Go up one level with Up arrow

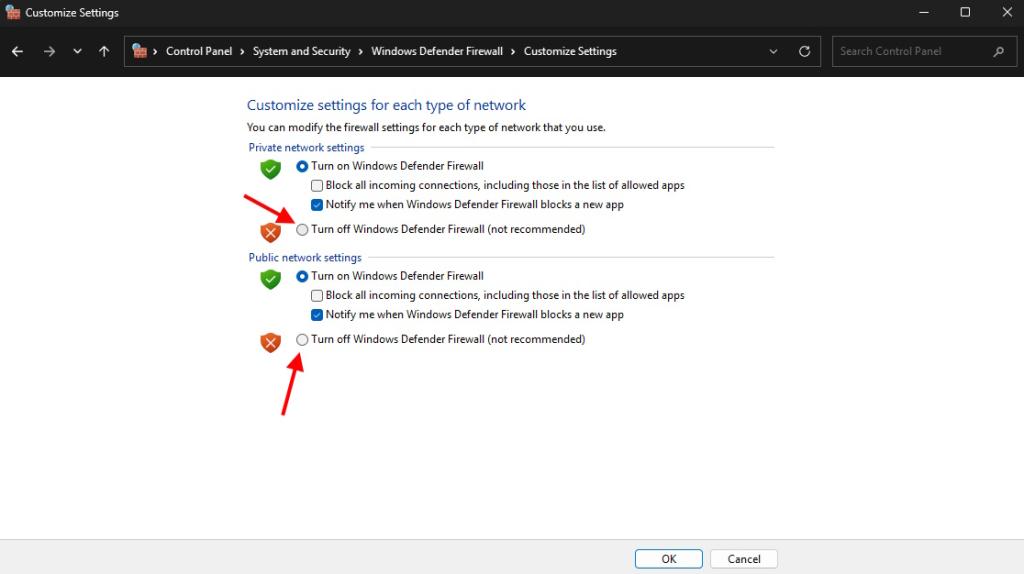click(104, 51)
